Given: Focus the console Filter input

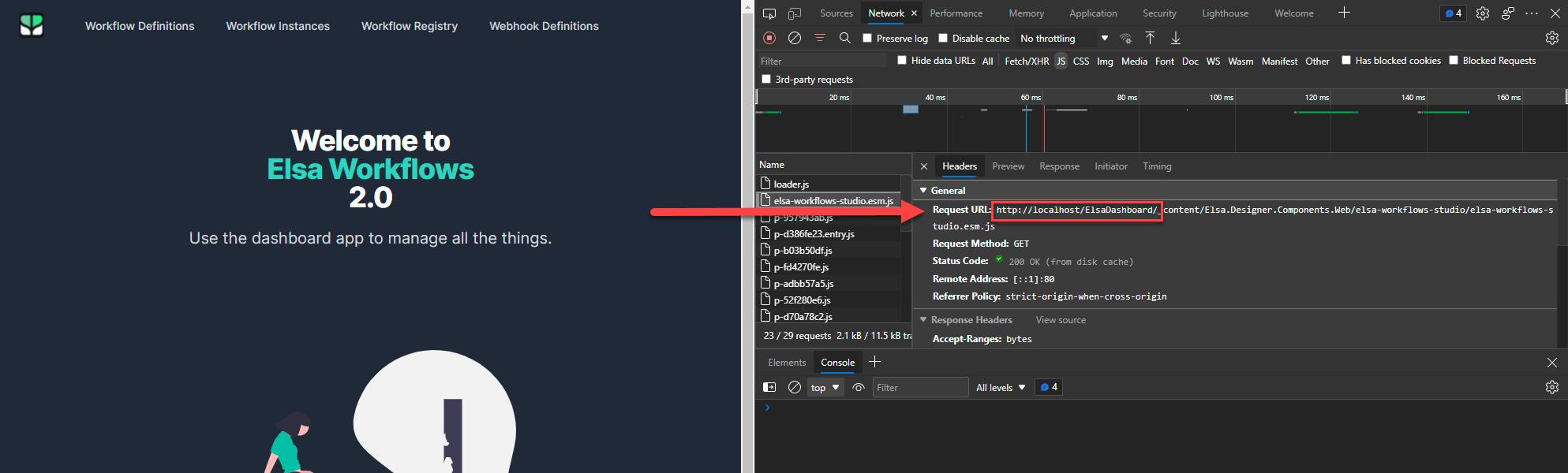Looking at the screenshot, I should (920, 387).
